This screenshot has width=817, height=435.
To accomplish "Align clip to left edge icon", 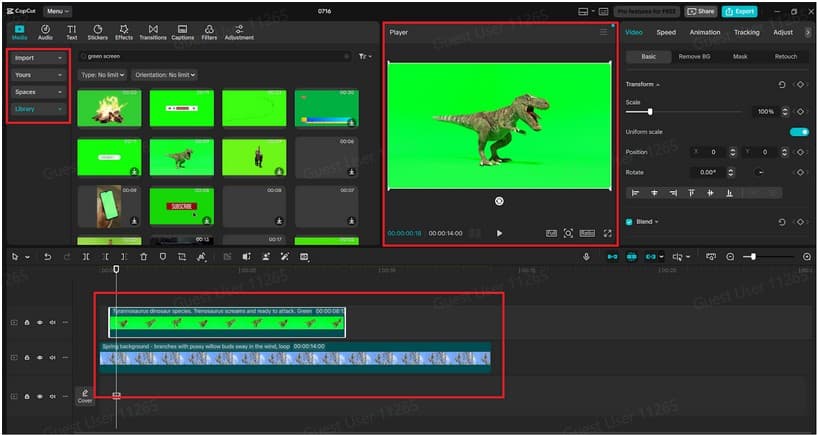I will pos(635,193).
